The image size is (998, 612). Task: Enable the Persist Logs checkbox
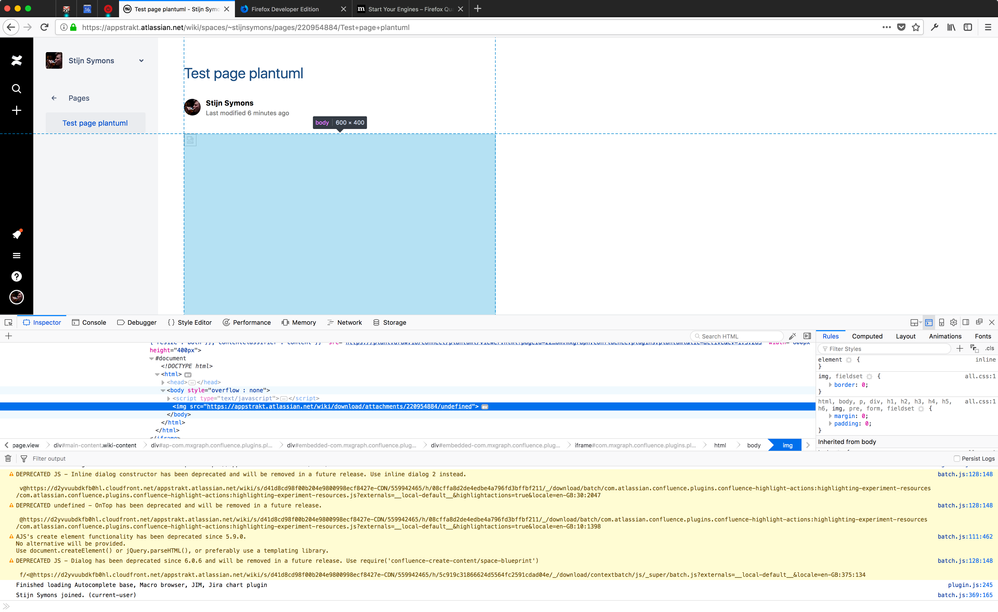957,459
